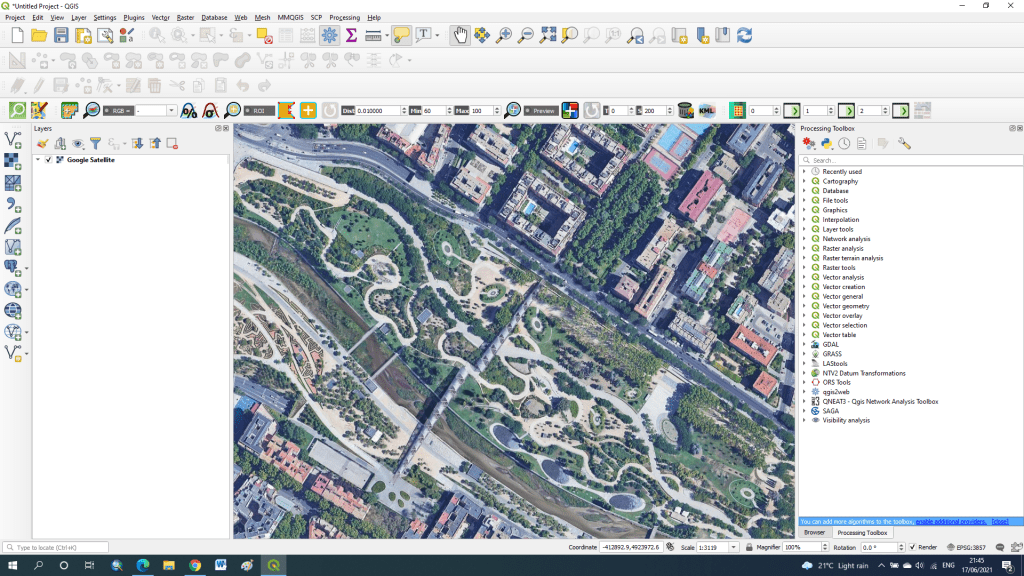Select the Pan Map tool
Viewport: 1024px width, 576px height.
tap(458, 33)
